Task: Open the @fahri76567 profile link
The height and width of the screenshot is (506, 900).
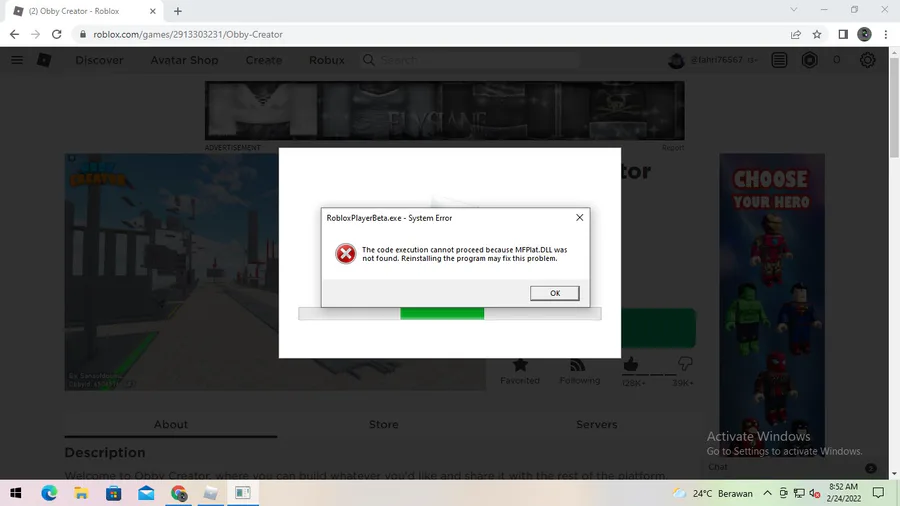Action: click(716, 60)
